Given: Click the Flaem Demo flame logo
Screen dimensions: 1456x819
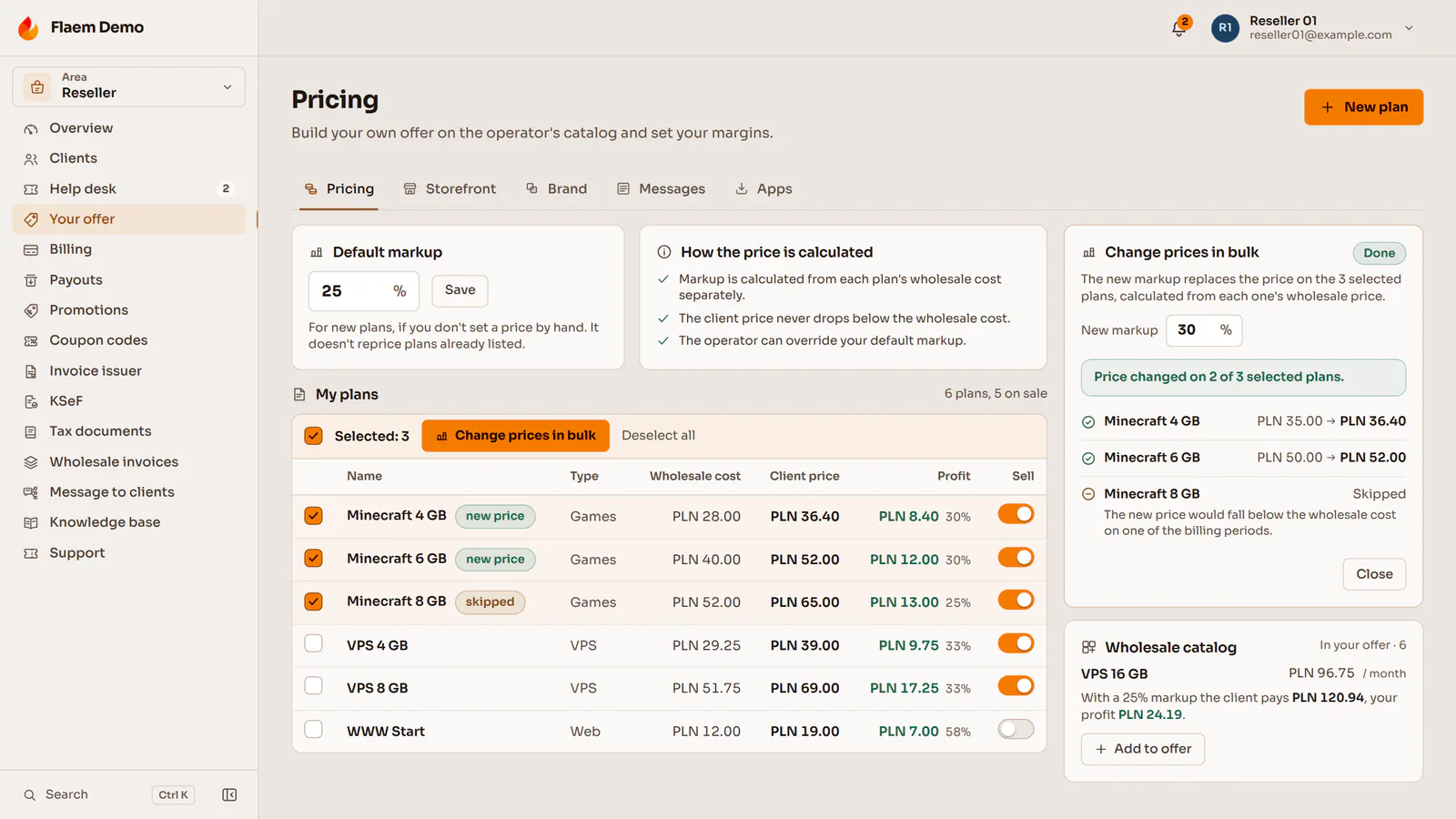Looking at the screenshot, I should click(x=28, y=28).
